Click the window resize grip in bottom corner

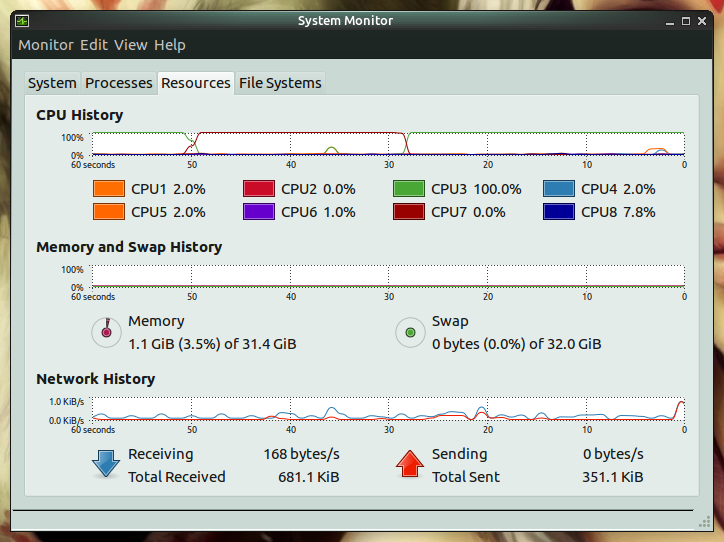(704, 522)
